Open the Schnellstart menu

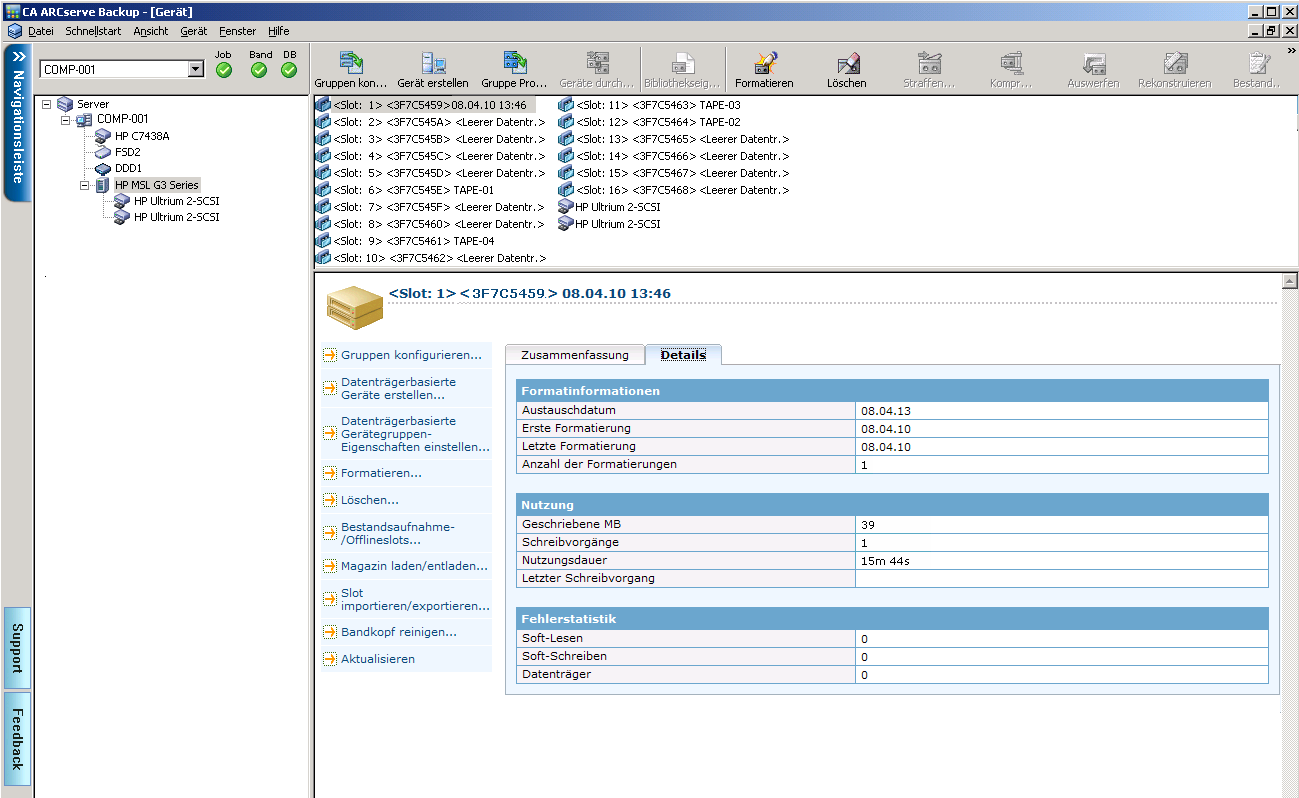pyautogui.click(x=93, y=31)
